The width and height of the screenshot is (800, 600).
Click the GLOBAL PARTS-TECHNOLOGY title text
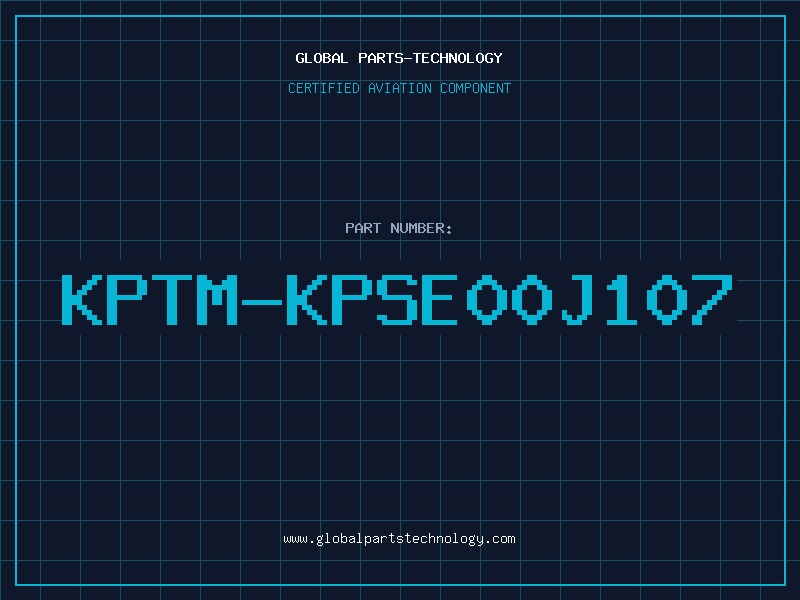399,58
